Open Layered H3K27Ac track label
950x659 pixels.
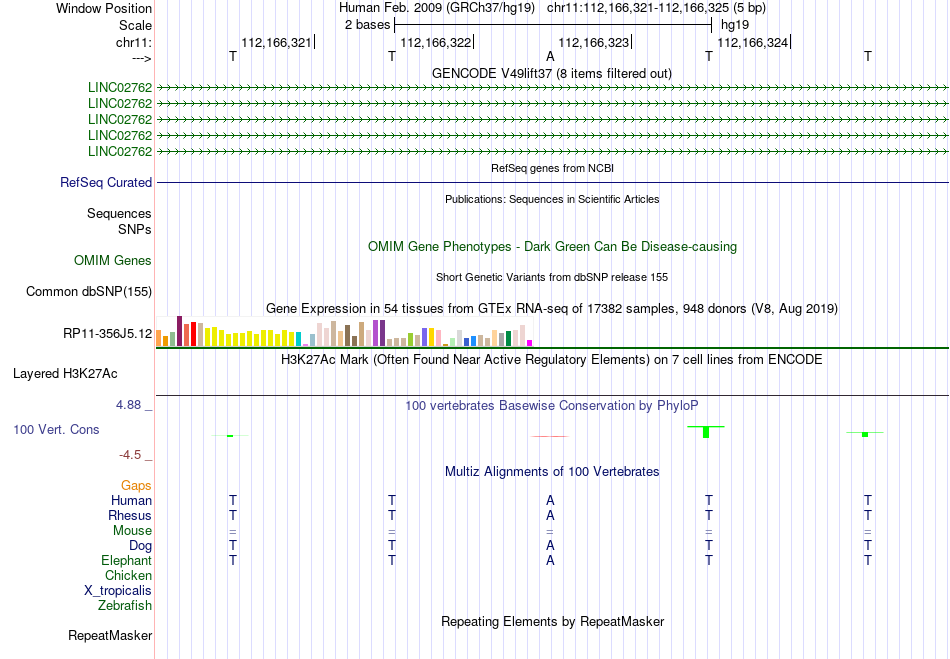(x=65, y=374)
